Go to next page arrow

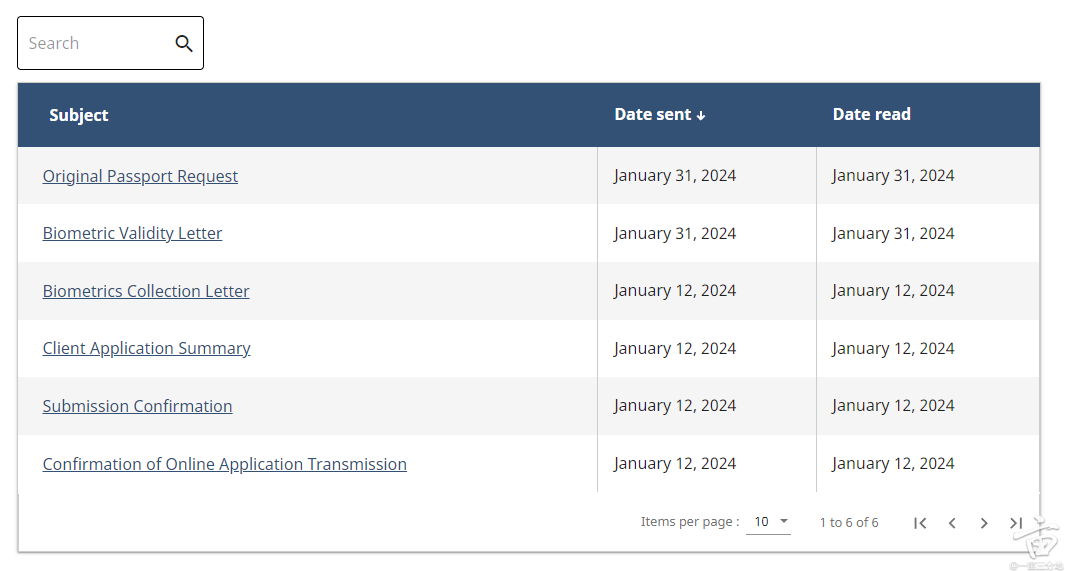pyautogui.click(x=984, y=523)
